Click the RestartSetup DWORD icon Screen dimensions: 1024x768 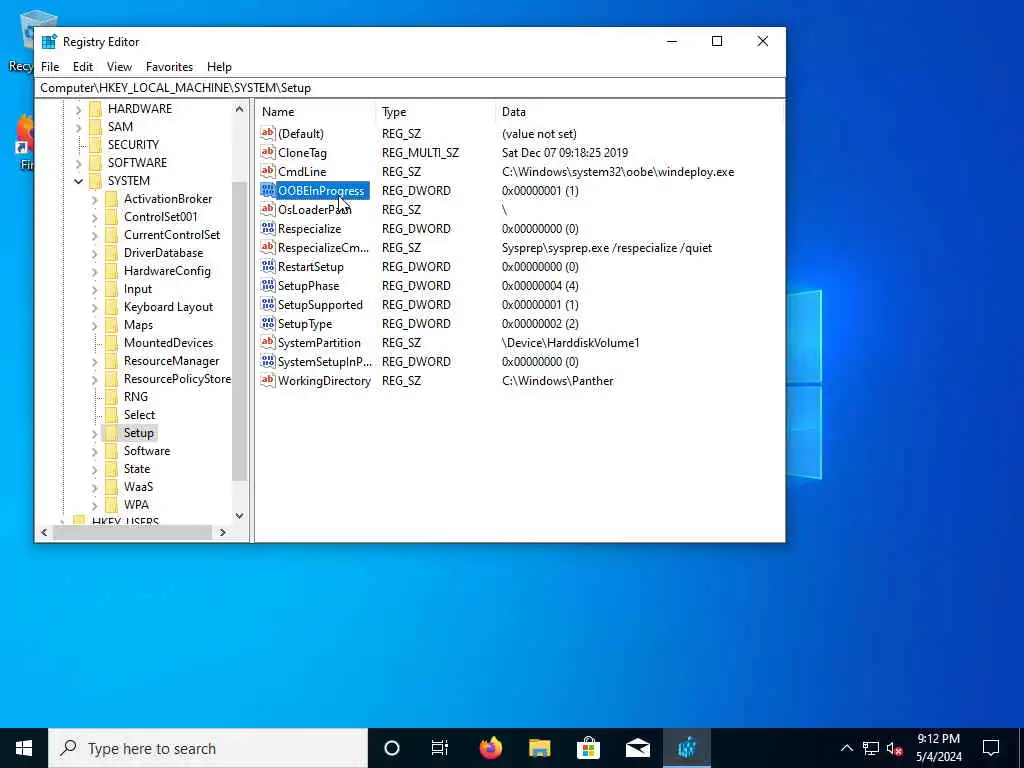[x=268, y=266]
